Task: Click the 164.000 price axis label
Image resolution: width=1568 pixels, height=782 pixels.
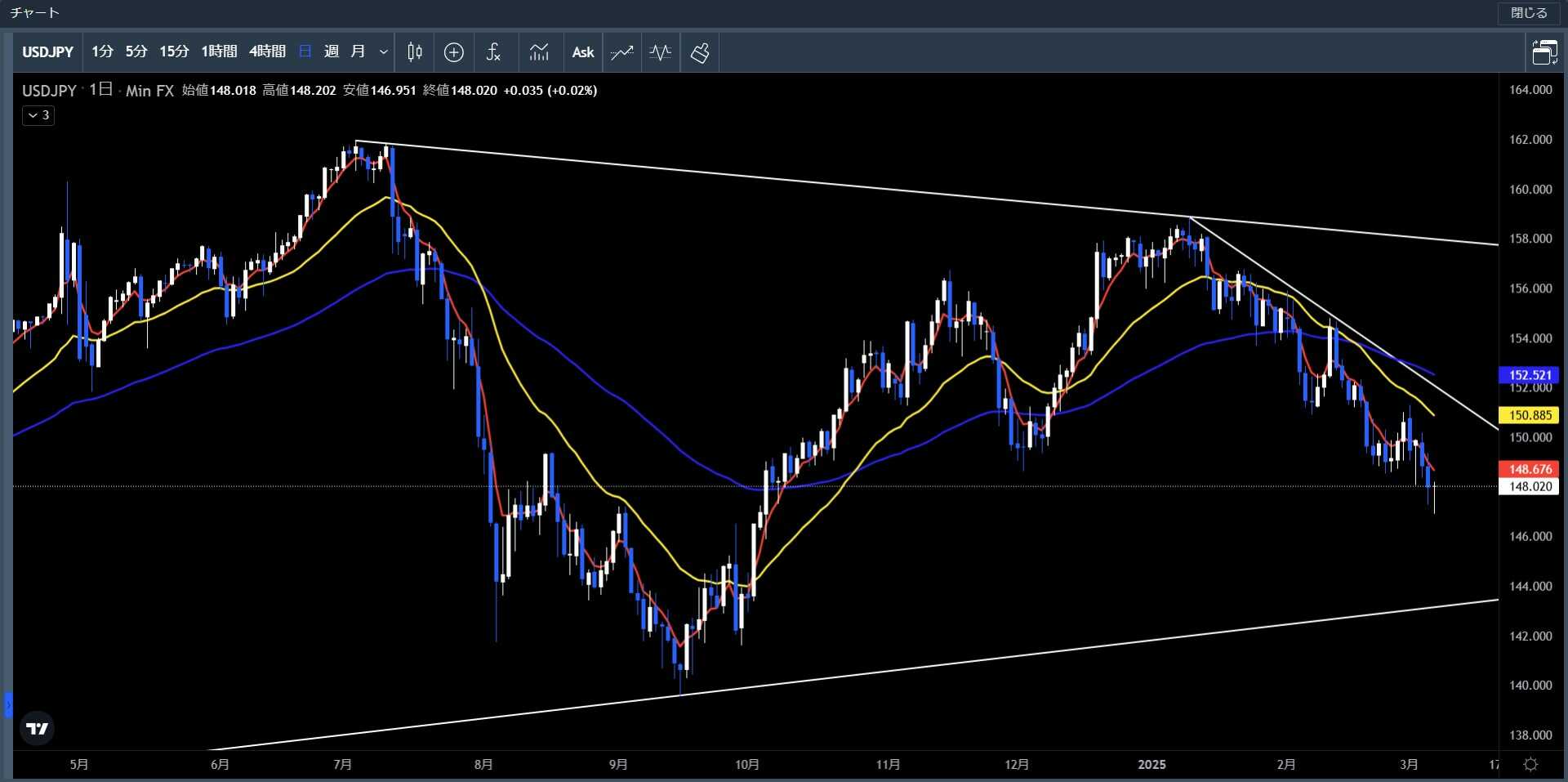Action: (x=1530, y=90)
